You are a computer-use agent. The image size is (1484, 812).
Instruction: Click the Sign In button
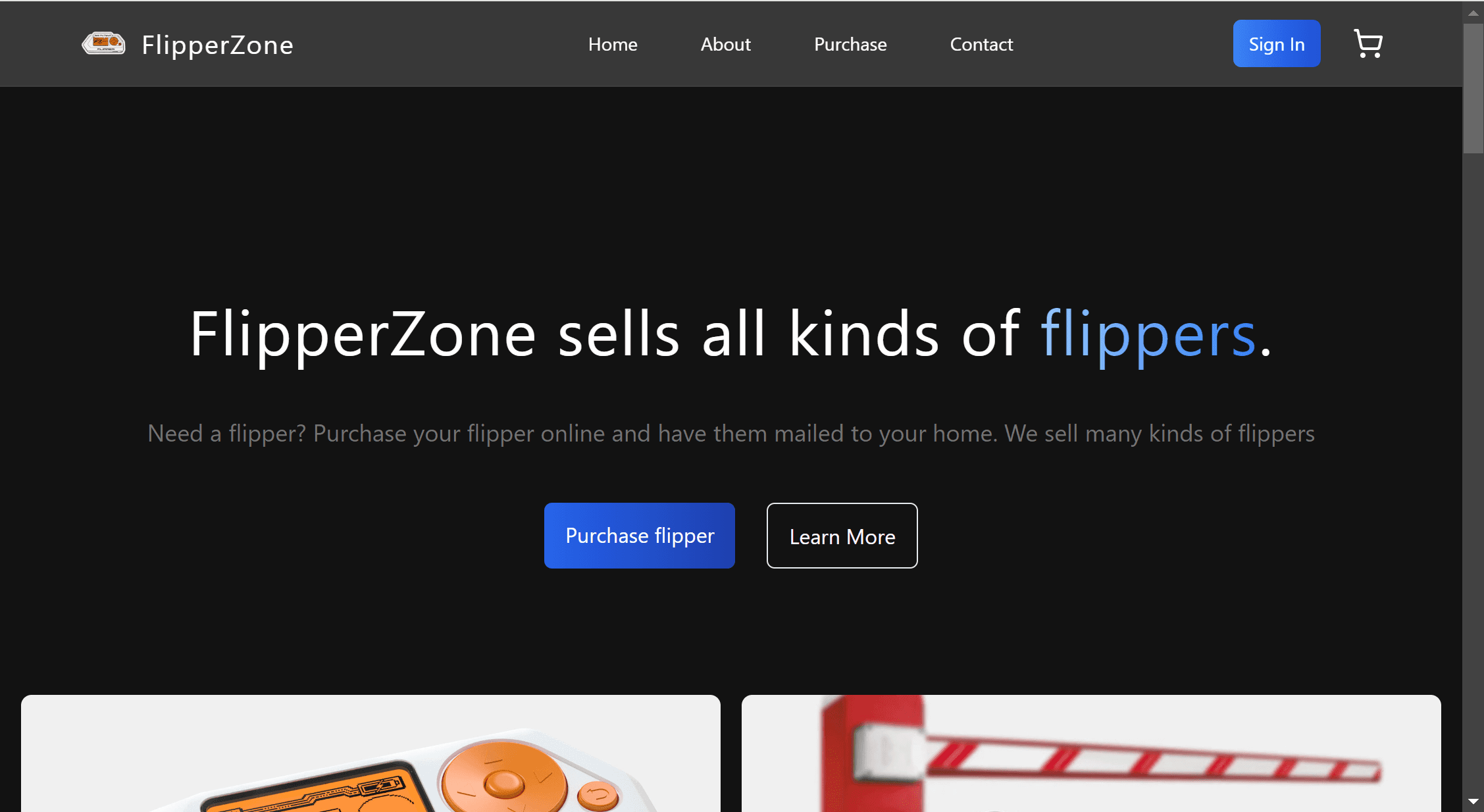click(x=1276, y=43)
